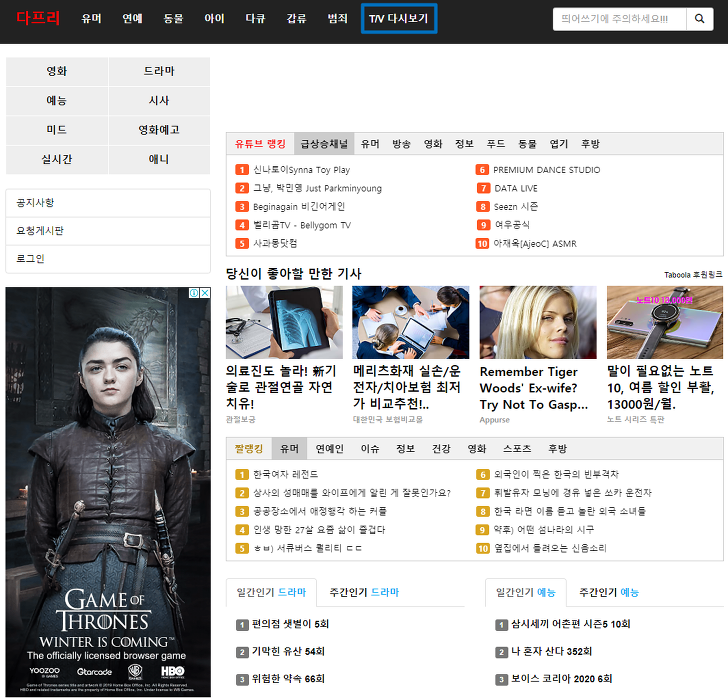Open the 애니 category button

[159, 159]
